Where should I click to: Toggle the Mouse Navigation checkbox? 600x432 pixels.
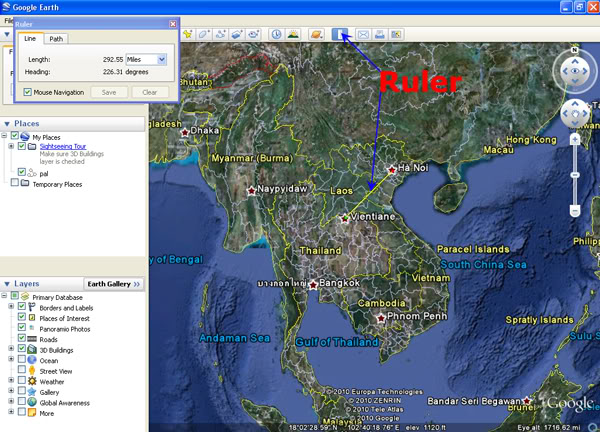[x=28, y=92]
